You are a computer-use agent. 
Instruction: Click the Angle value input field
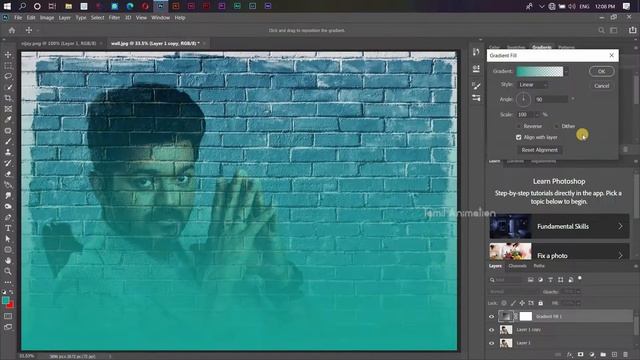point(551,99)
